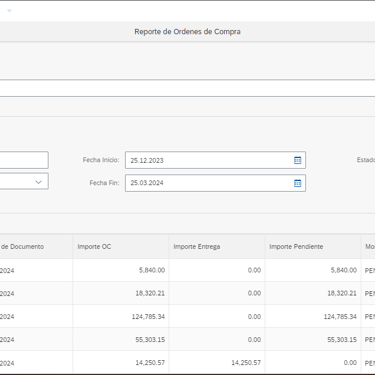Select the row with Importe OC 18,320.21
Screen dimensions: 375x375
tap(187, 293)
